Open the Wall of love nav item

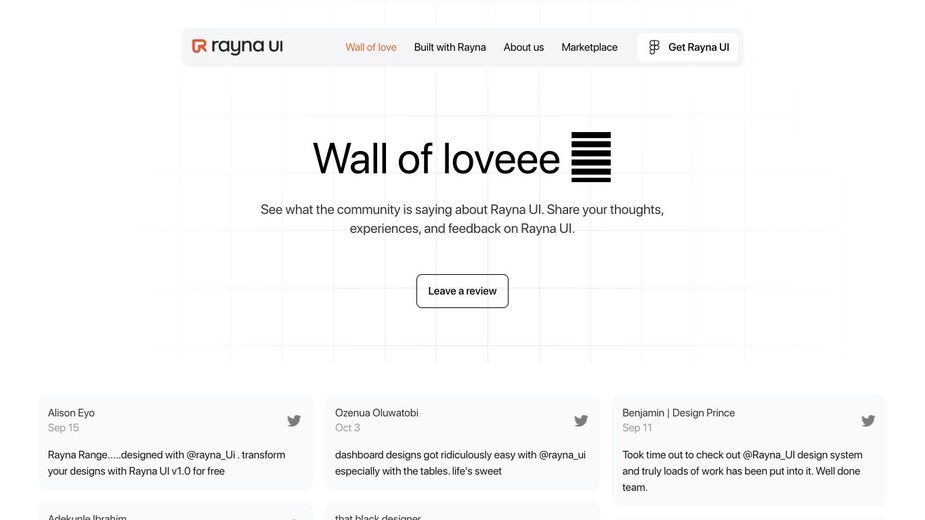[371, 47]
